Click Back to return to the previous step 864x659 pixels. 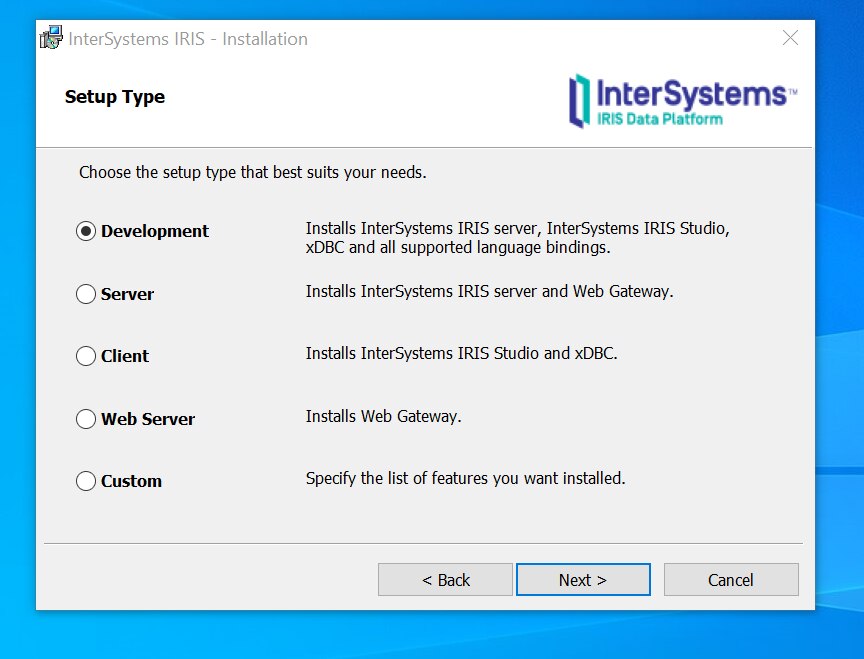coord(444,579)
